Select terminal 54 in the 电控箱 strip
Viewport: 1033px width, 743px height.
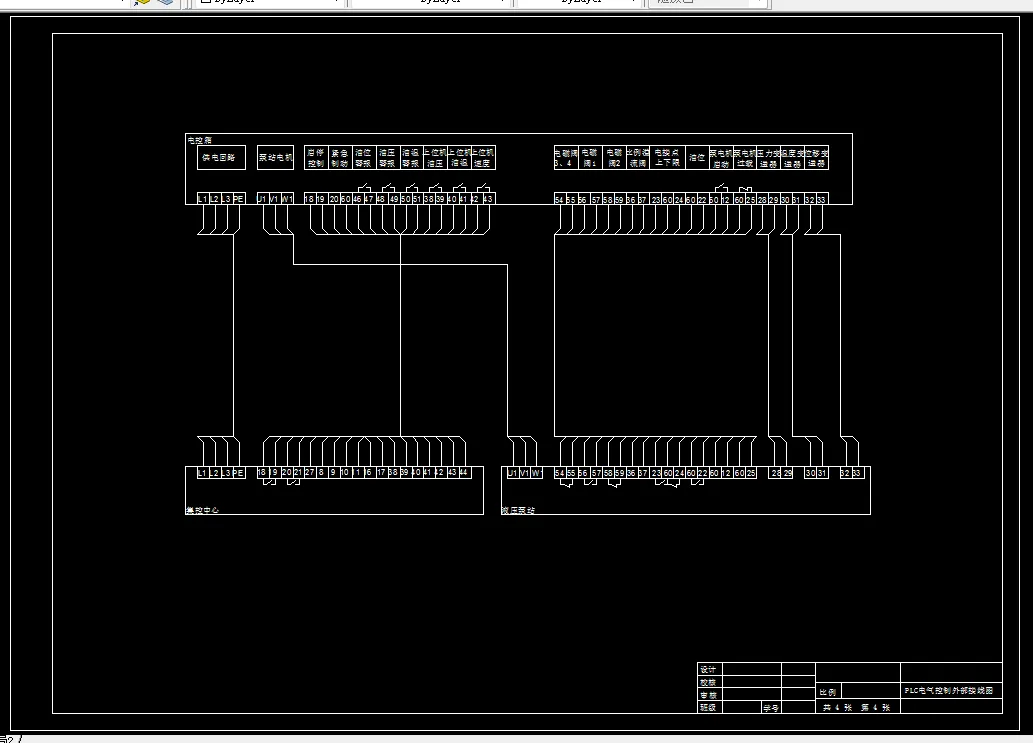[560, 199]
